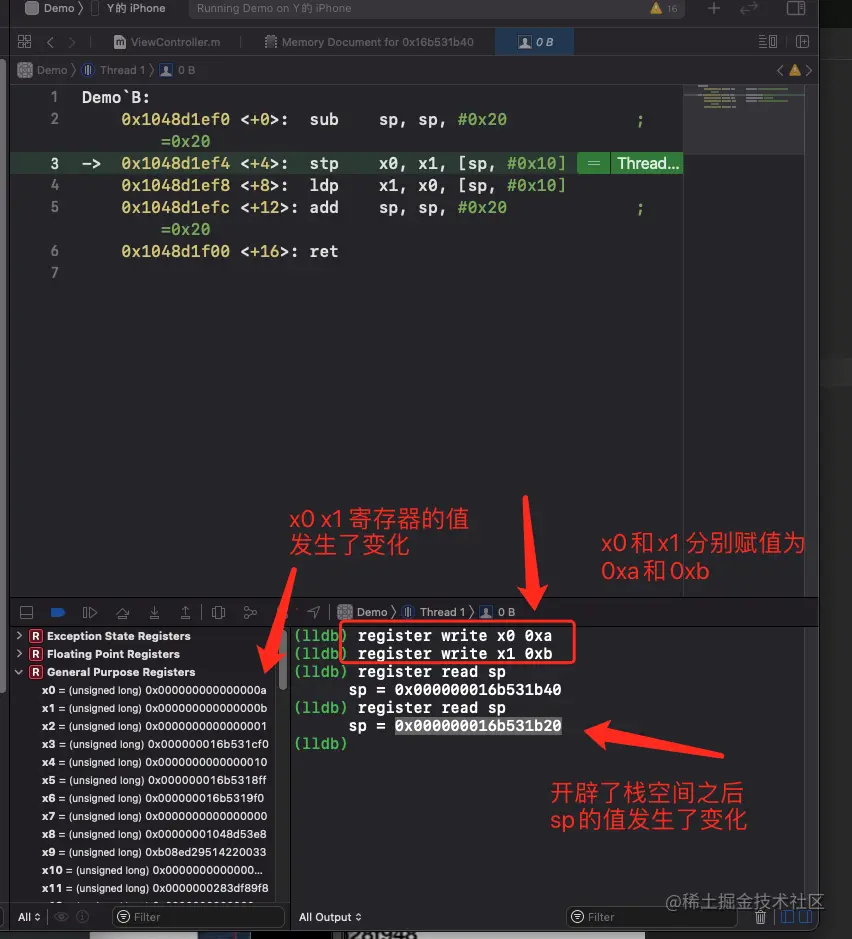852x939 pixels.
Task: Click the console filter field
Action: (x=650, y=916)
